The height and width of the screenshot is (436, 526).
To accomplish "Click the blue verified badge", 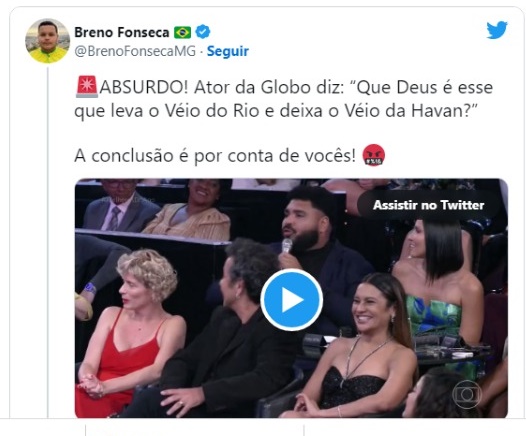I will [203, 32].
